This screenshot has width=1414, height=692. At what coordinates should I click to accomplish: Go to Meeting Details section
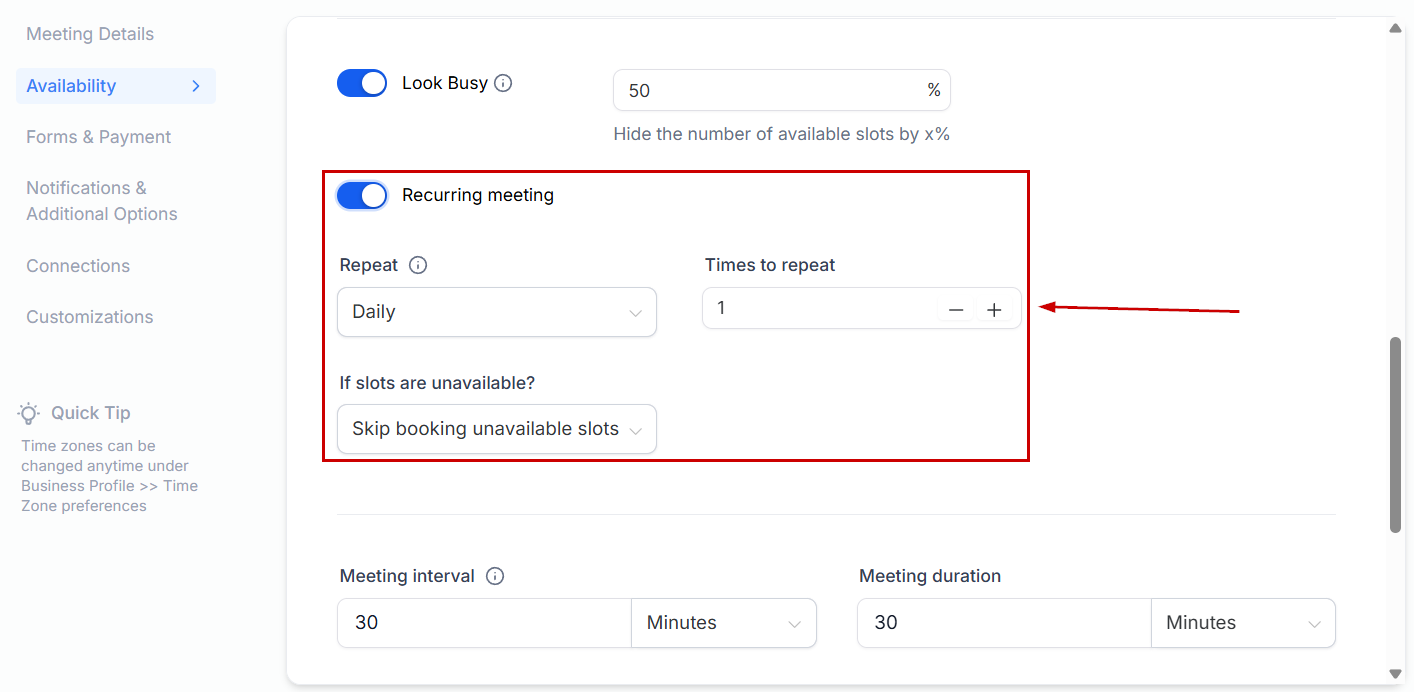pyautogui.click(x=90, y=34)
